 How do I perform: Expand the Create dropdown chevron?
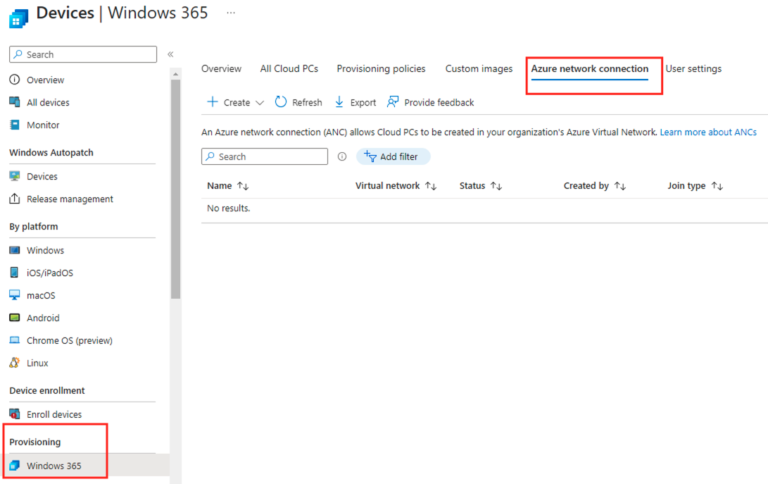[x=260, y=103]
